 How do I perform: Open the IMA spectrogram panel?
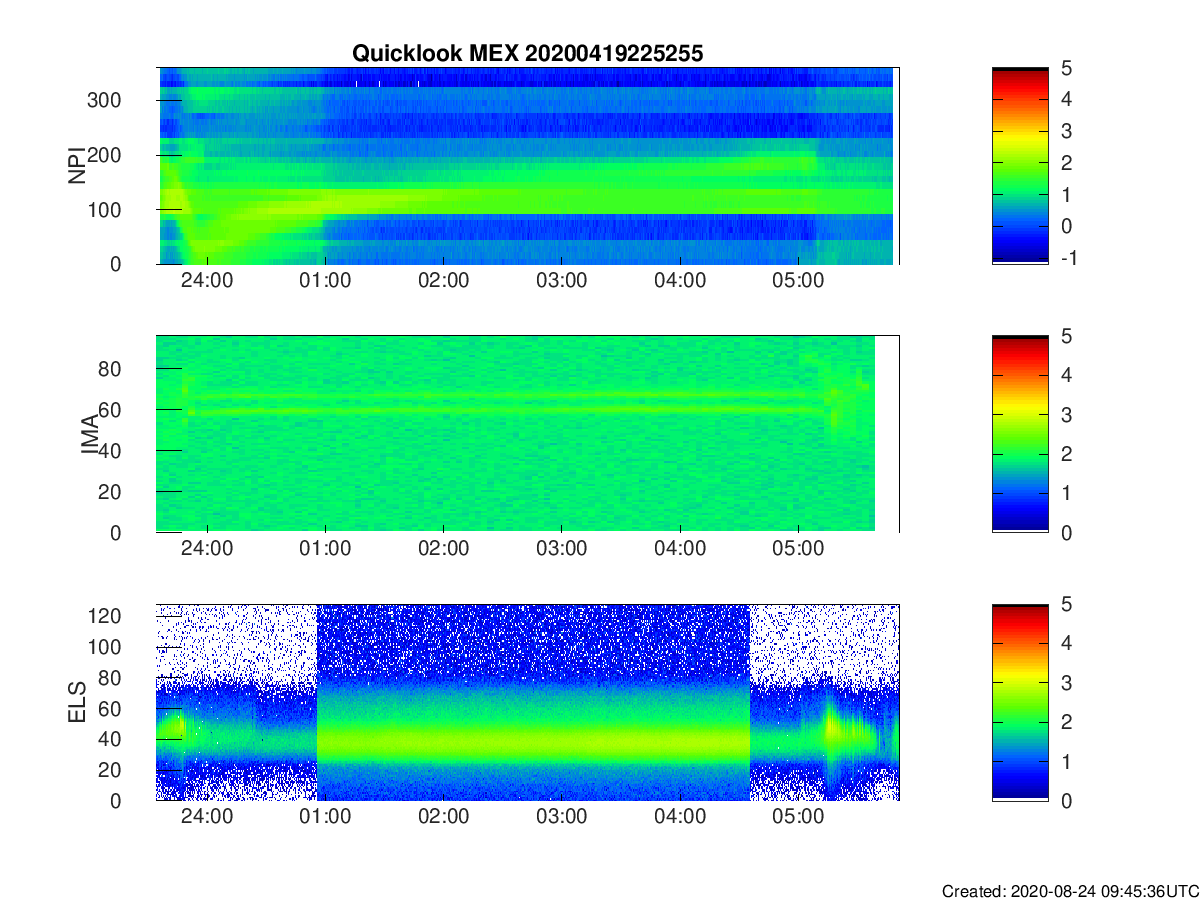tap(527, 434)
